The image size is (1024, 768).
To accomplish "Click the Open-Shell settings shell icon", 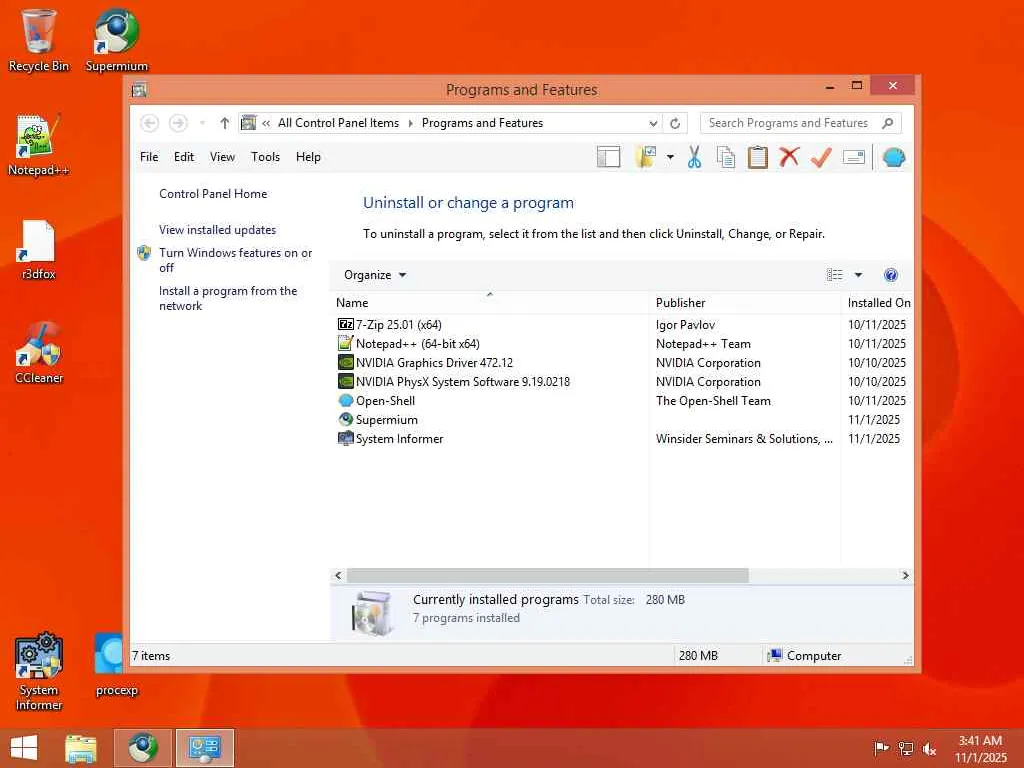I will pos(893,157).
